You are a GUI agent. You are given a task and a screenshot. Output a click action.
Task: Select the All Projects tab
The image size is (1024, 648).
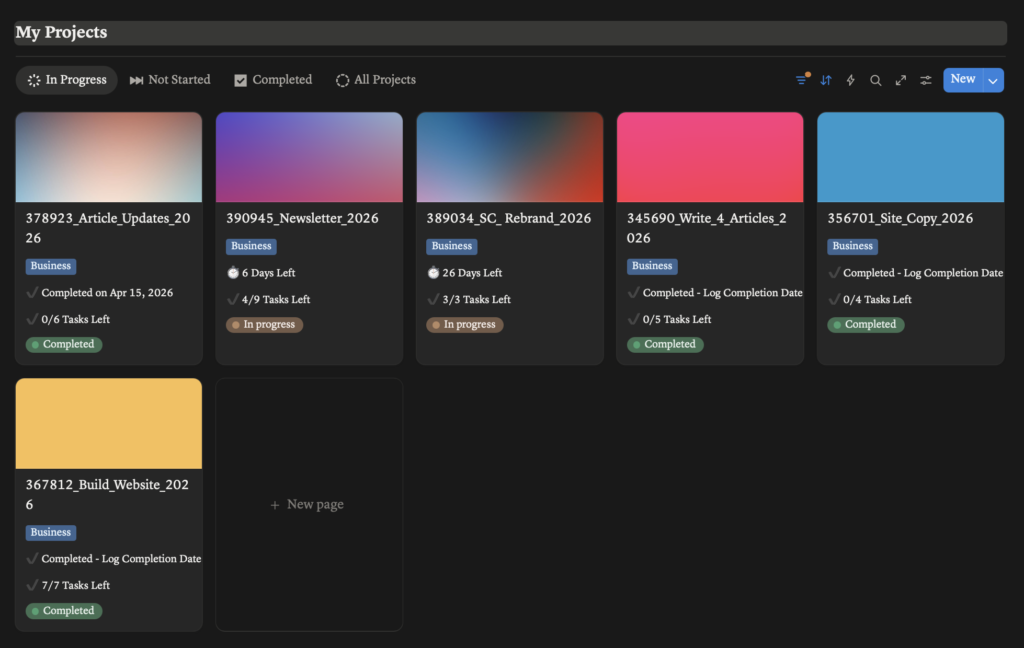coord(375,80)
